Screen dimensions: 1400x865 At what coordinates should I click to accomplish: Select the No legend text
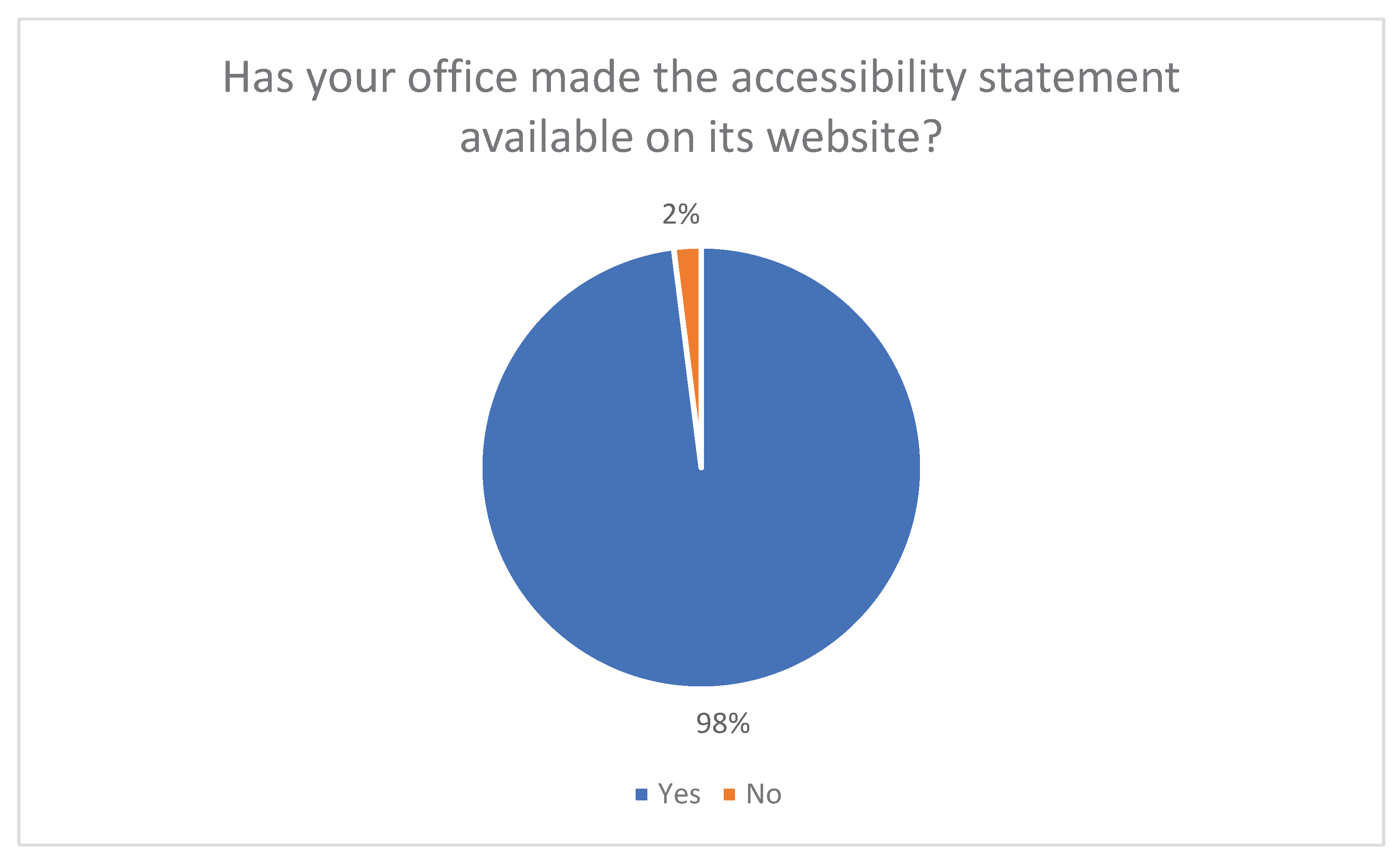coord(764,794)
